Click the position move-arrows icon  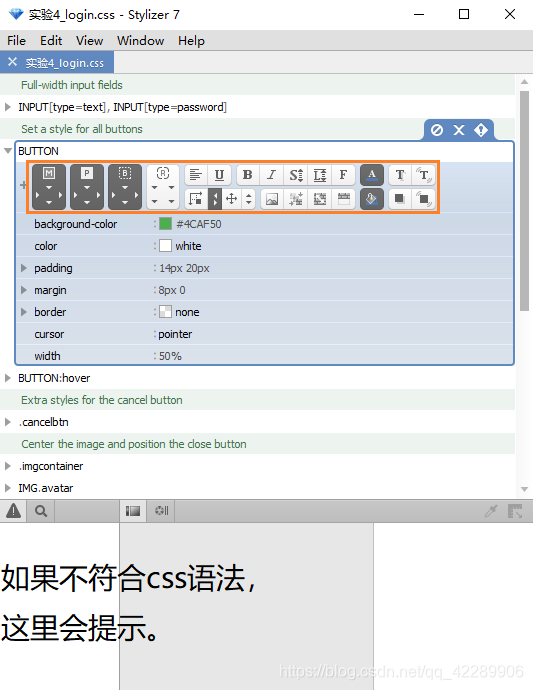(x=232, y=199)
